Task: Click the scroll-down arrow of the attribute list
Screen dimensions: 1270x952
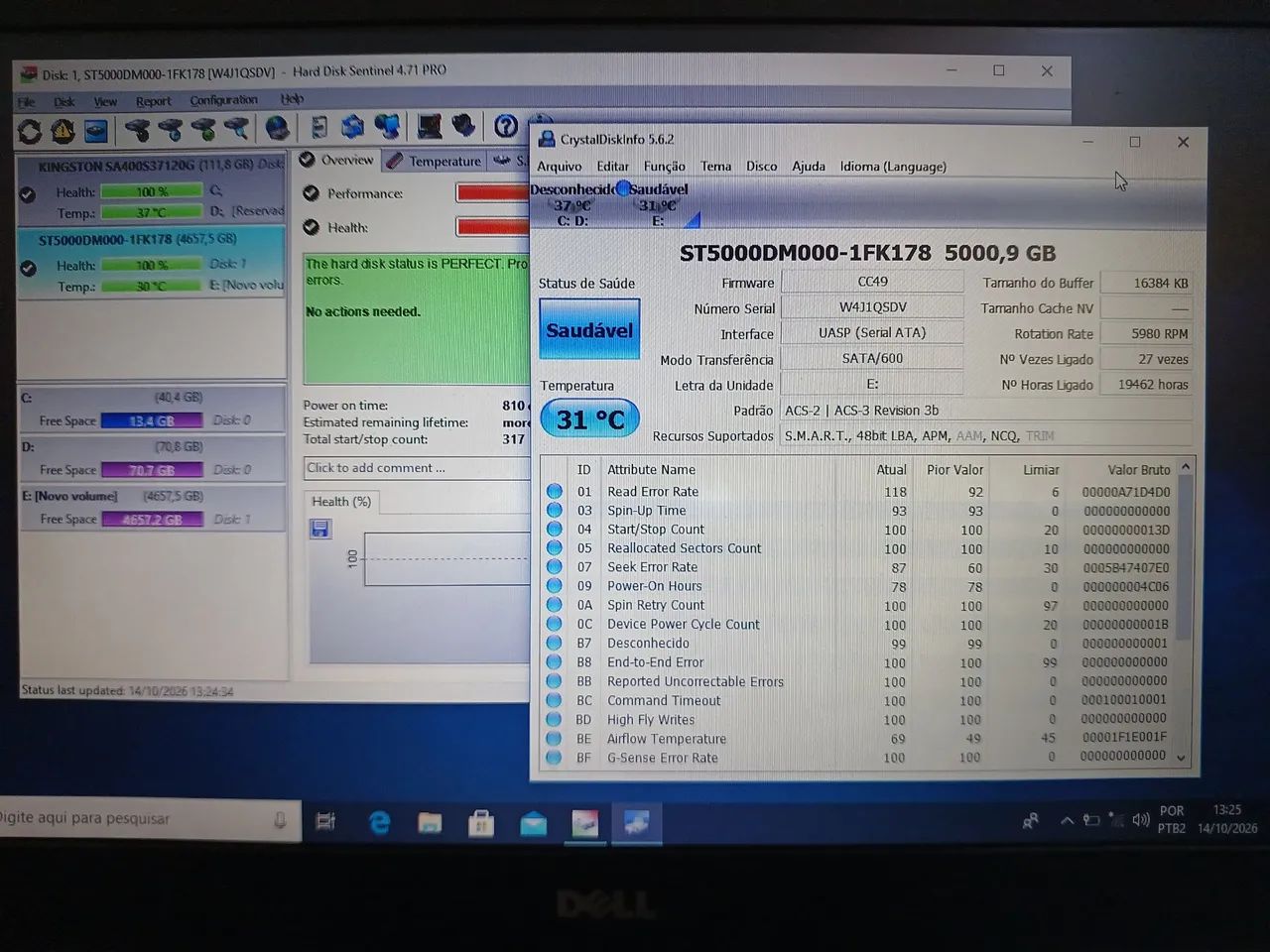Action: click(x=1181, y=758)
